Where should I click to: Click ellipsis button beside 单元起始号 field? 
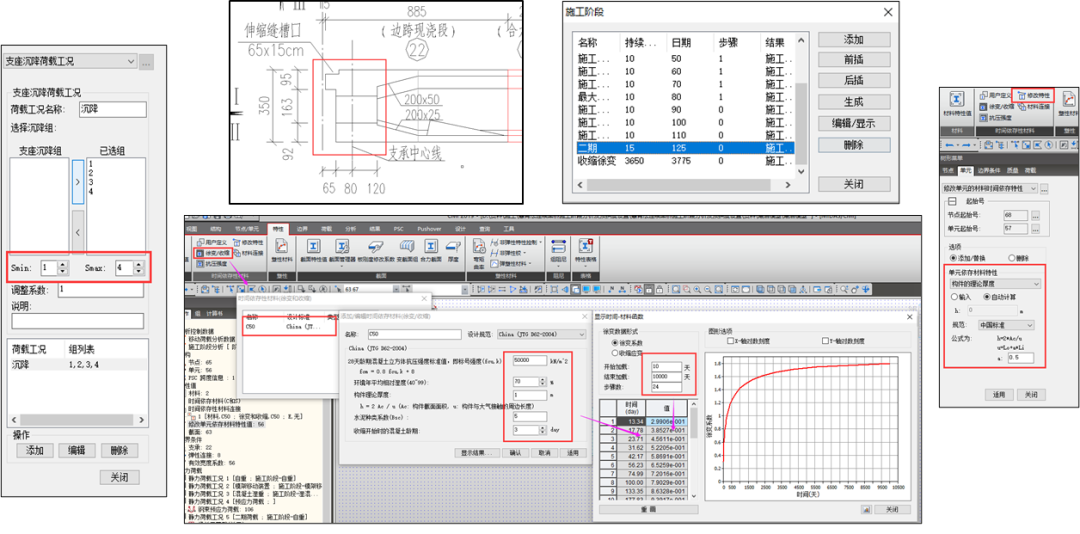1035,229
